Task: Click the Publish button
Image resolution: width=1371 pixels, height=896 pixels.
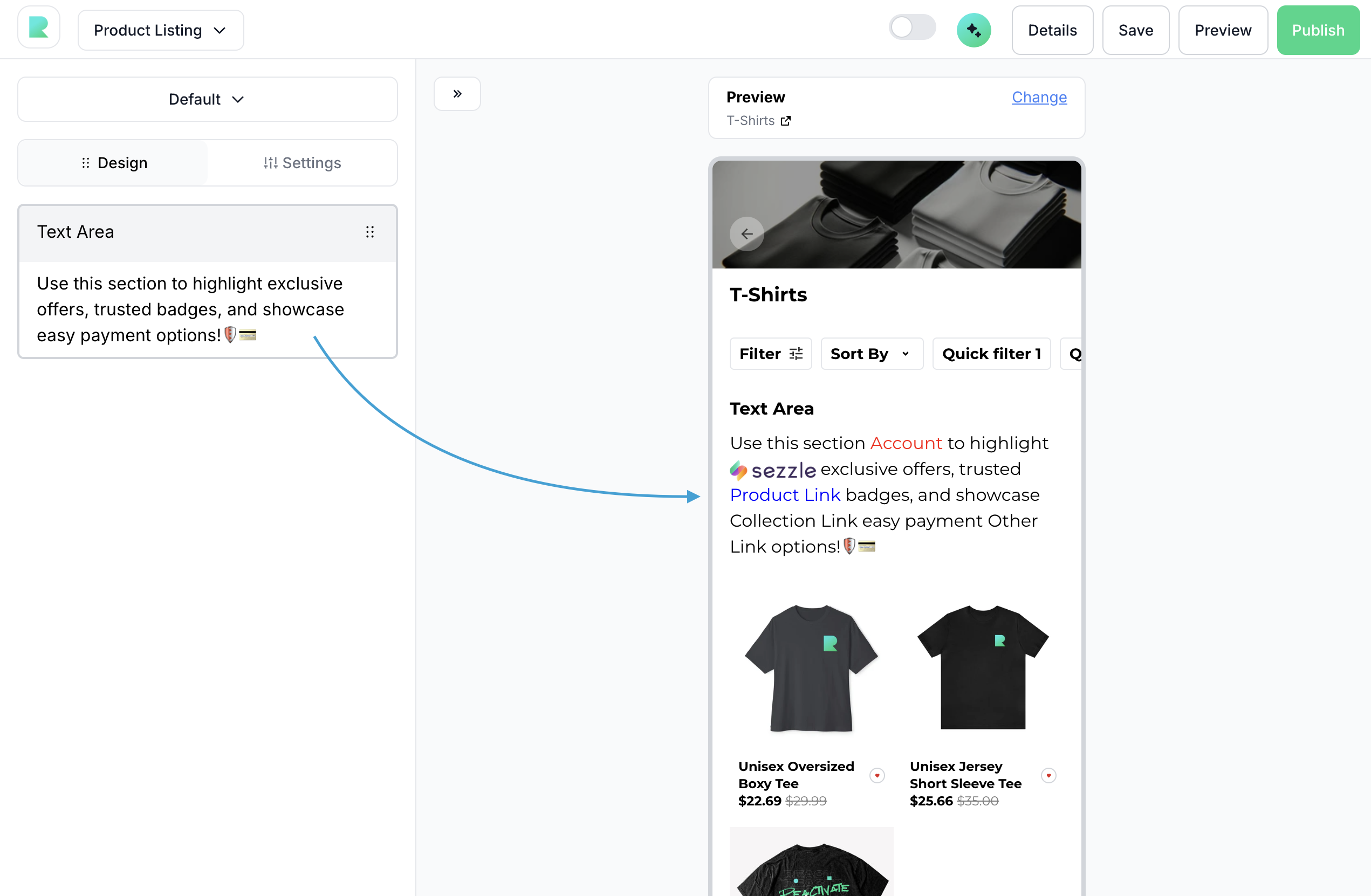Action: 1318,30
